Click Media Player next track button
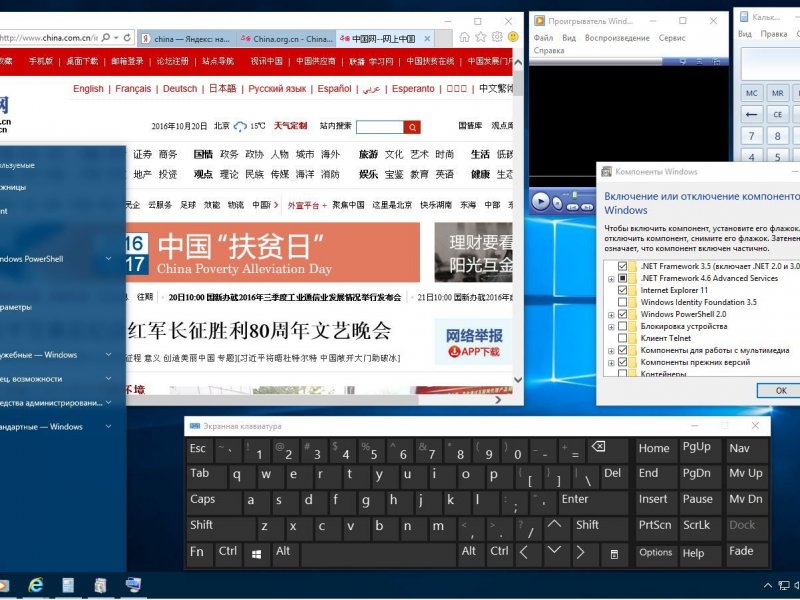This screenshot has height=600, width=800. (588, 207)
